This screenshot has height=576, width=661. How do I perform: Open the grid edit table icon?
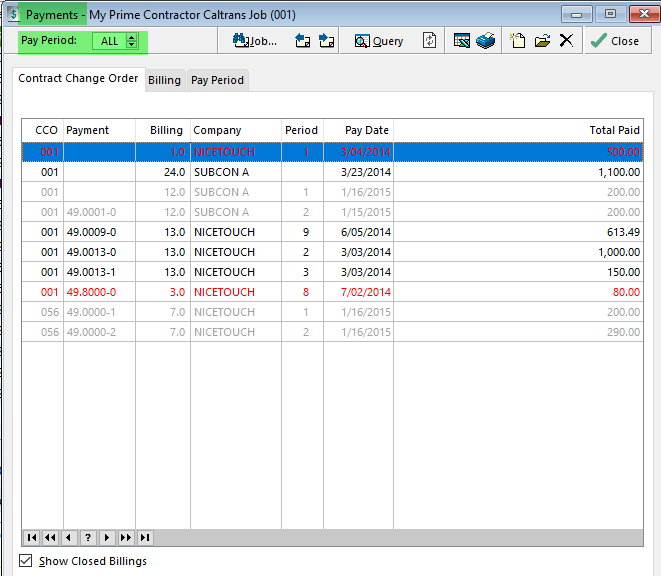pyautogui.click(x=462, y=41)
